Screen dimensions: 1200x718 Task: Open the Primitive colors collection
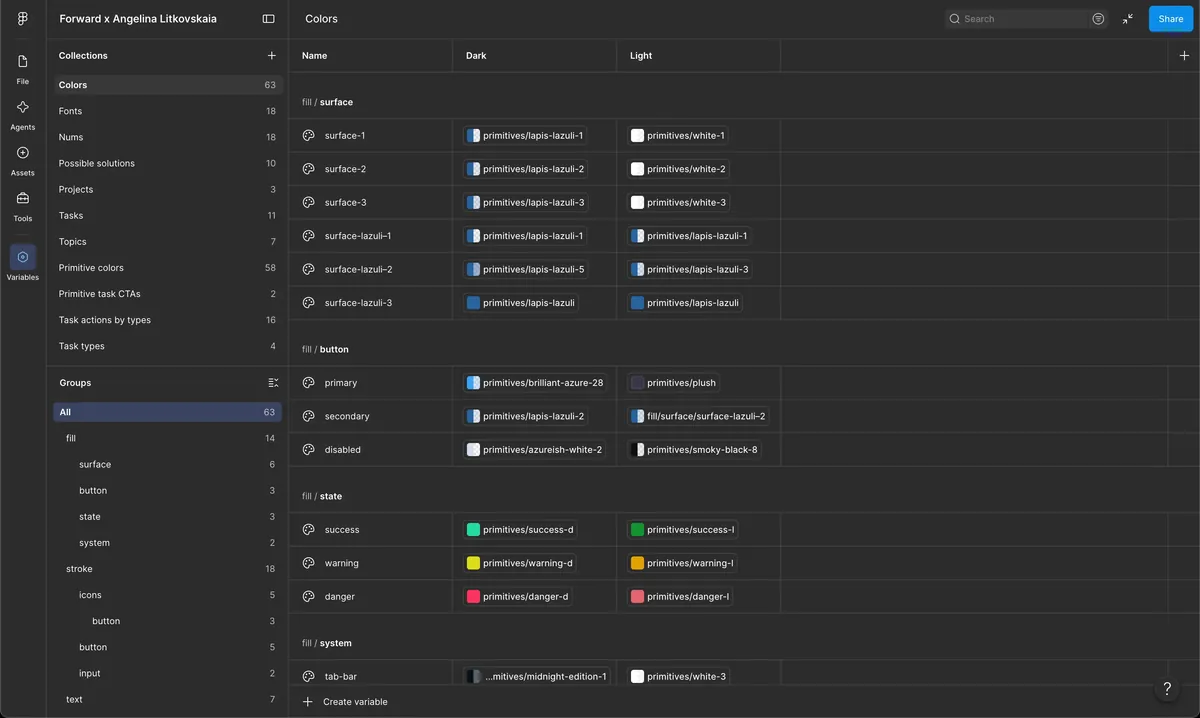click(x=168, y=268)
